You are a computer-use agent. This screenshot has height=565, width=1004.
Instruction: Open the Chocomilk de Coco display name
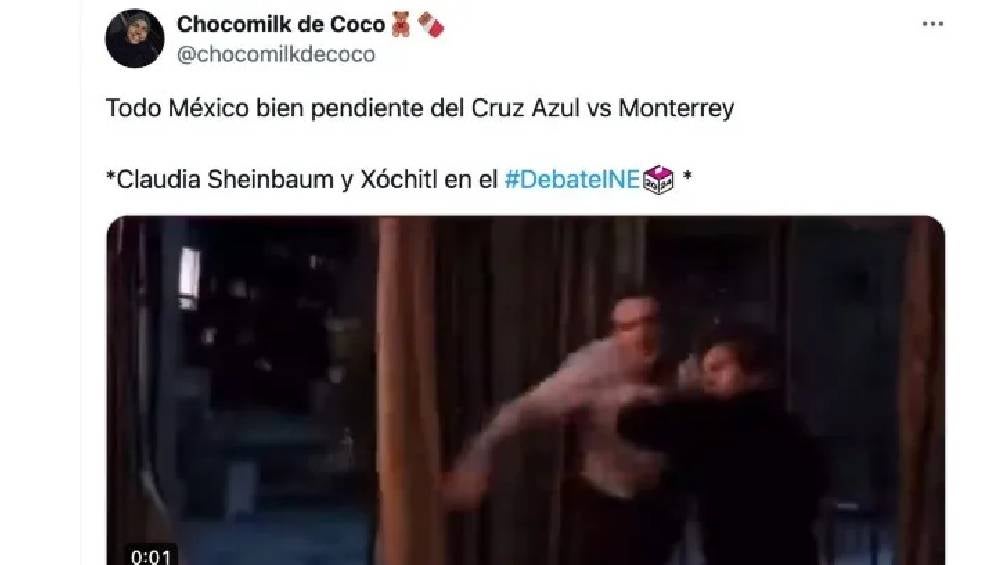(x=281, y=24)
